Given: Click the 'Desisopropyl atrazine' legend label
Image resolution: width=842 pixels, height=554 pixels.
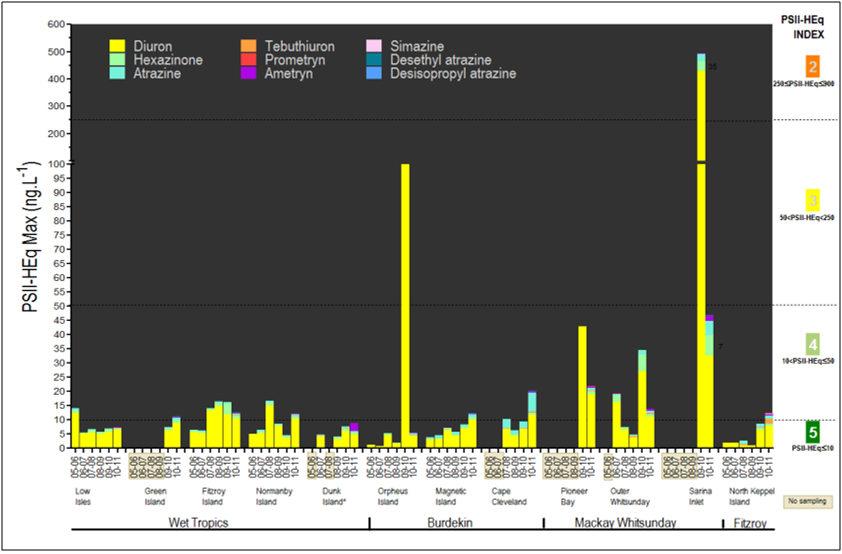Looking at the screenshot, I should (453, 74).
